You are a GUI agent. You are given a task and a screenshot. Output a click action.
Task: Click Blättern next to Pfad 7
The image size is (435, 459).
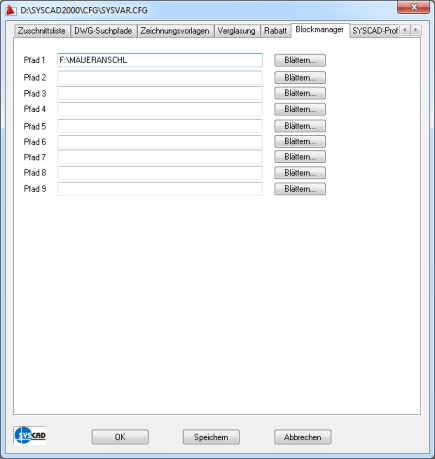(300, 157)
